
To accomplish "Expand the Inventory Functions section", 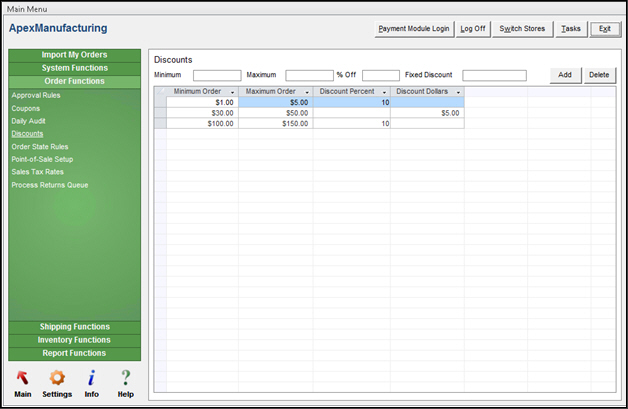I will [75, 340].
